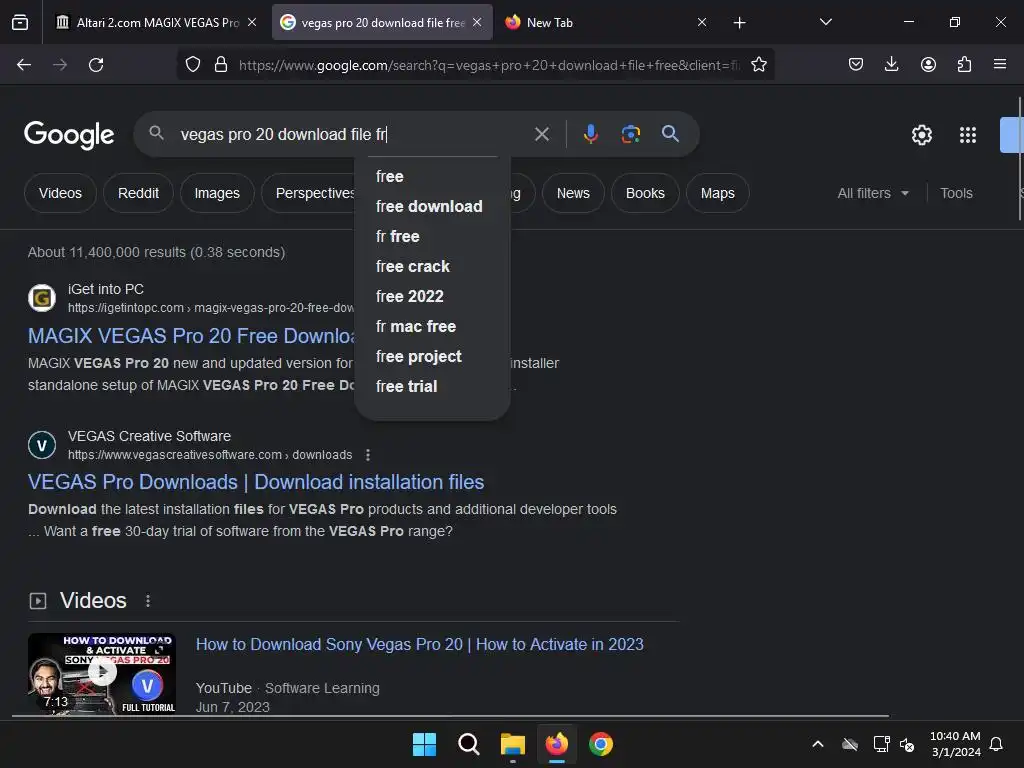Screen dimensions: 1024x768
Task: Open Firefox account icon
Action: pyautogui.click(x=928, y=65)
